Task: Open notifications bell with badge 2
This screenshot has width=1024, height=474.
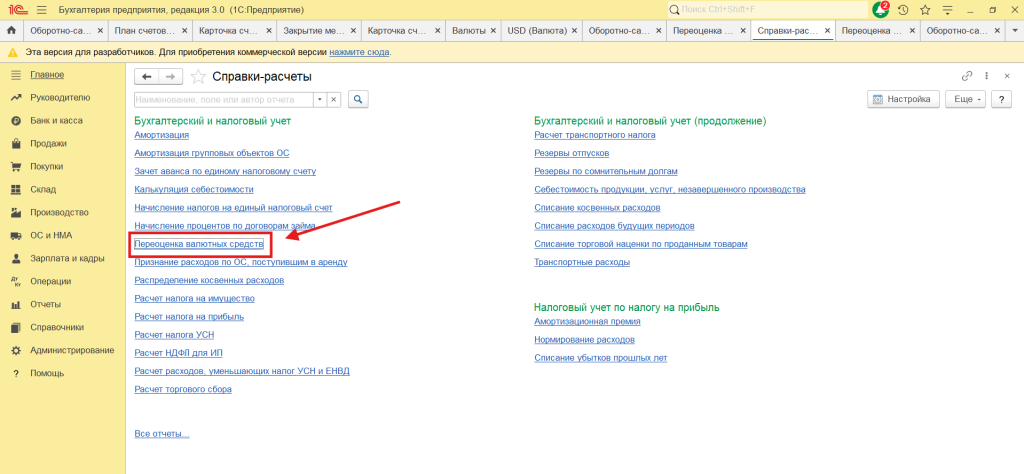Action: point(880,10)
